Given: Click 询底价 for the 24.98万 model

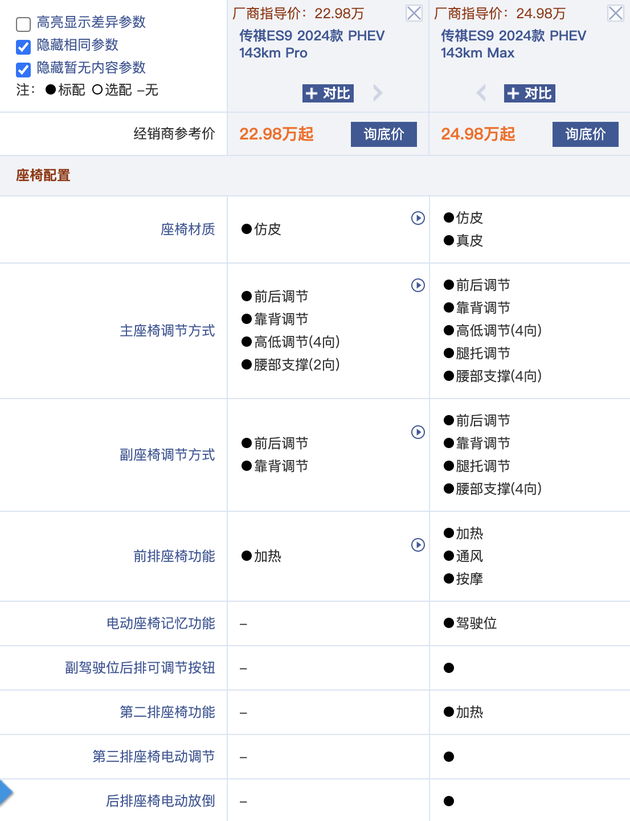Looking at the screenshot, I should [585, 134].
